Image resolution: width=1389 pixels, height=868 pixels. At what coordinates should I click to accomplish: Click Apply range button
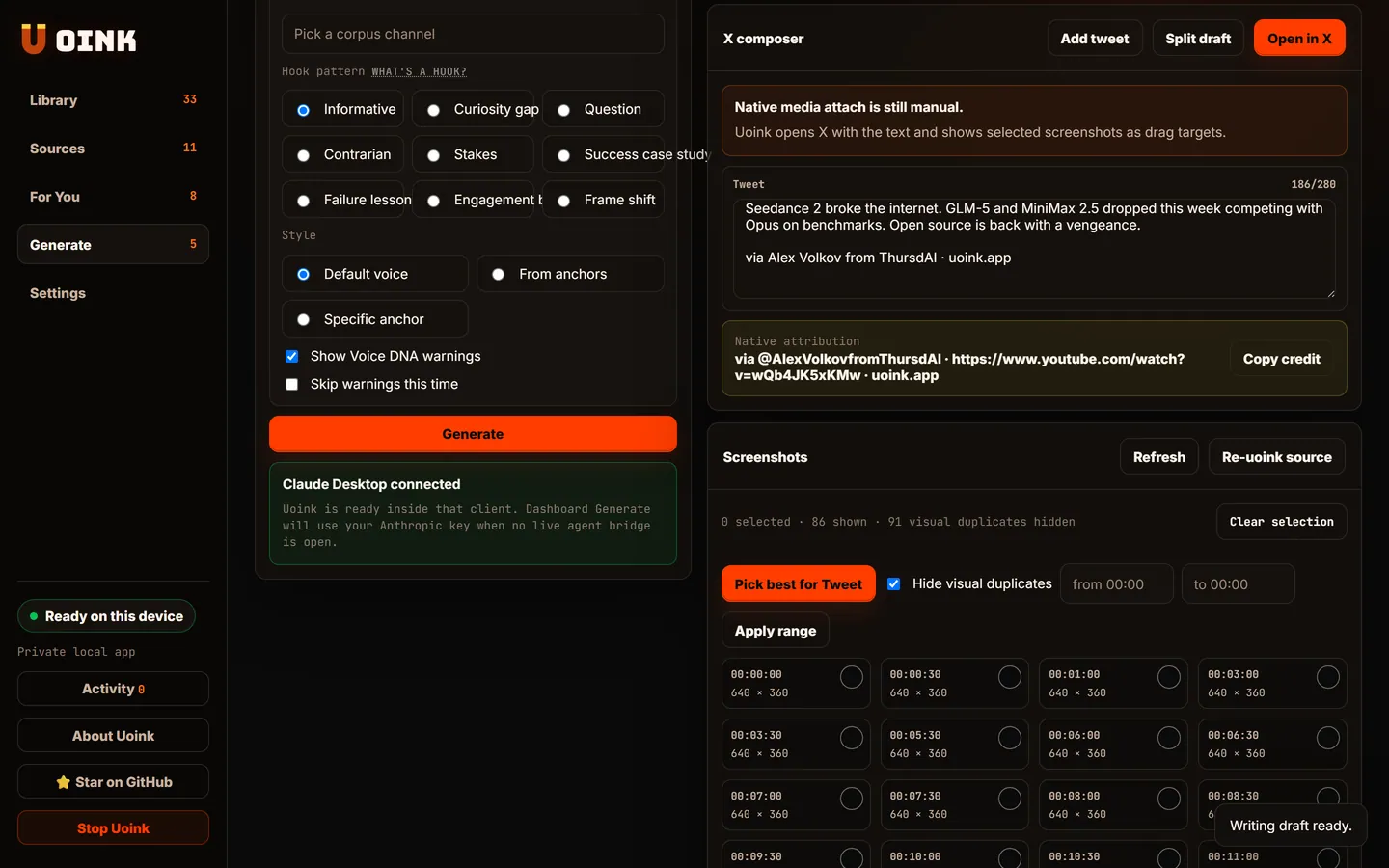(x=776, y=630)
